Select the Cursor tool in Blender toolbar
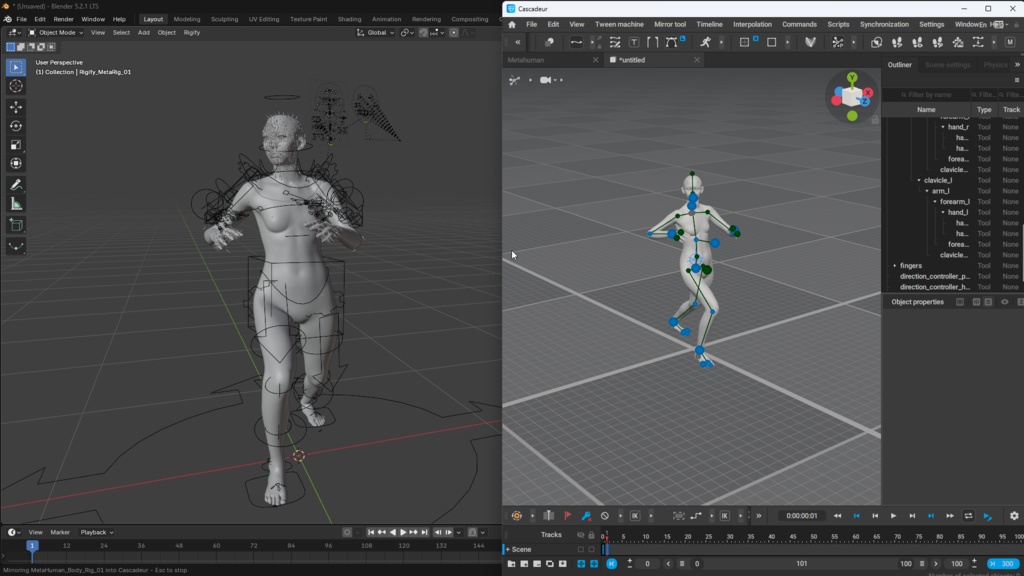This screenshot has height=576, width=1024. click(x=16, y=86)
